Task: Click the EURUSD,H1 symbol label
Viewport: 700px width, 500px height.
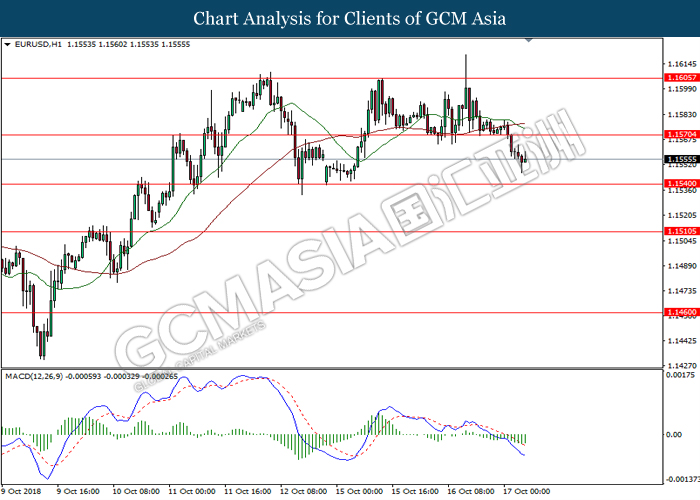Action: (x=38, y=45)
